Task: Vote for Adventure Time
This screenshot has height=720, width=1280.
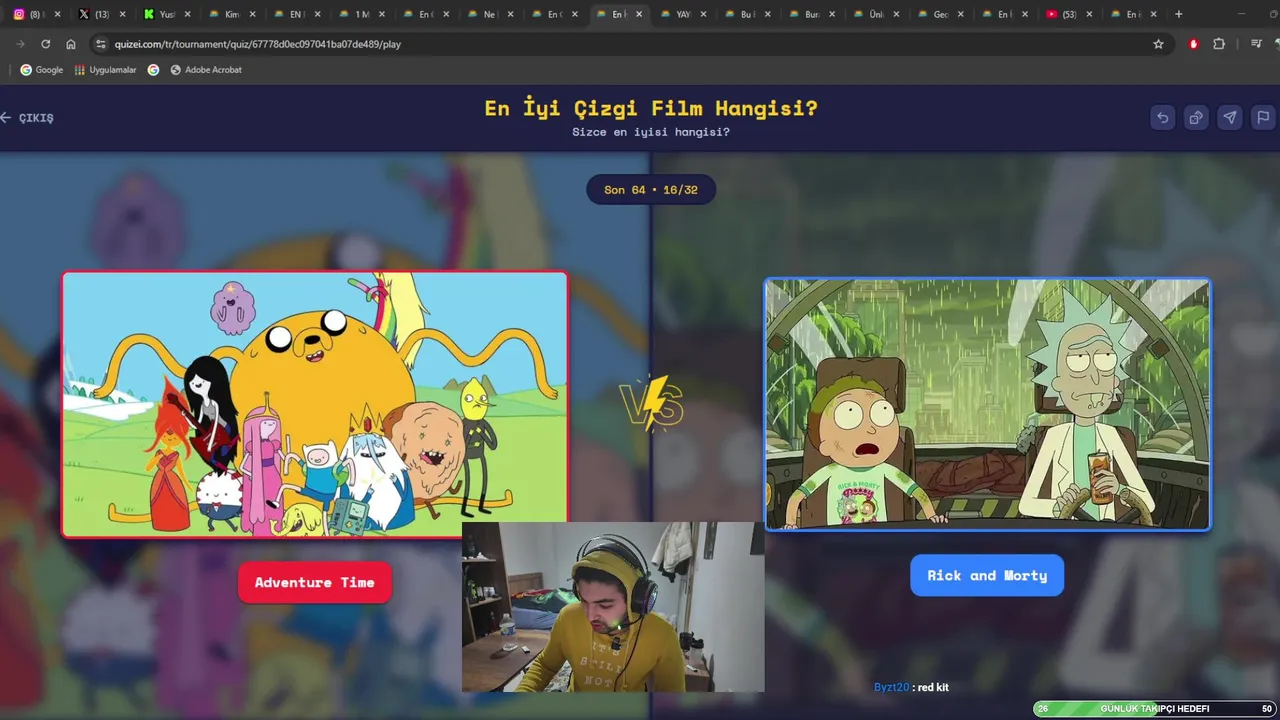Action: tap(314, 582)
